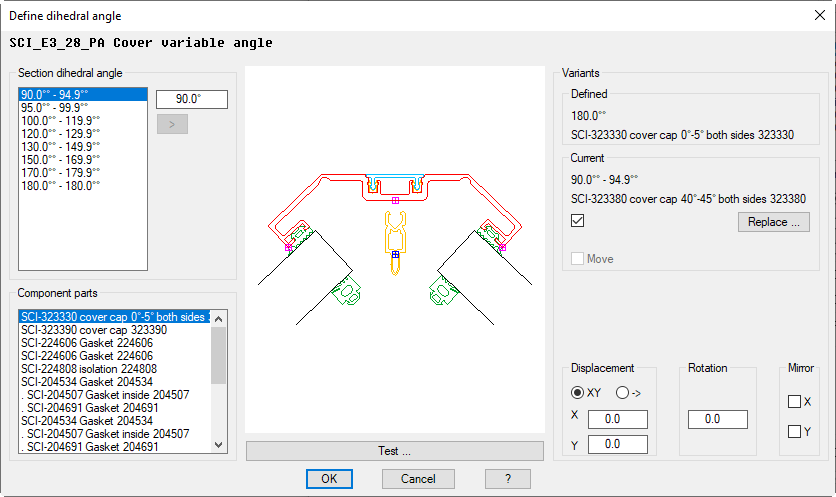Confirm the dialog with OK
This screenshot has height=497, width=836.
click(329, 479)
